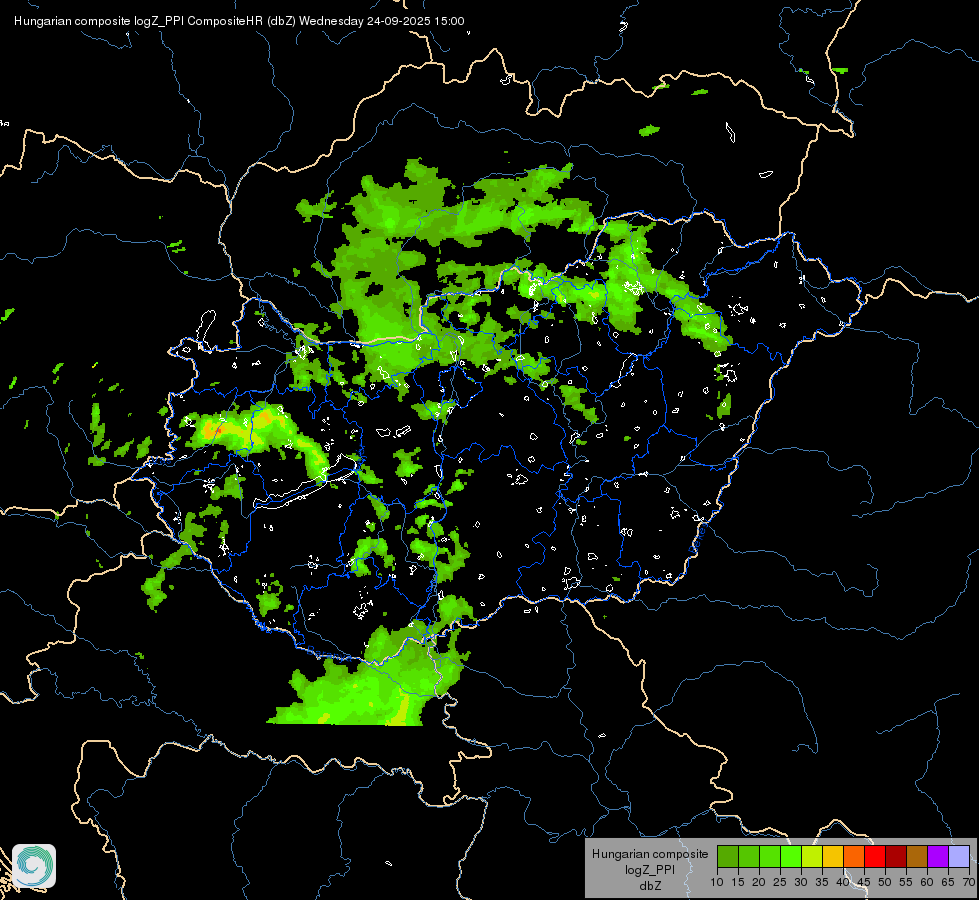
Task: Click the '45' legend scale value
Action: (x=863, y=883)
